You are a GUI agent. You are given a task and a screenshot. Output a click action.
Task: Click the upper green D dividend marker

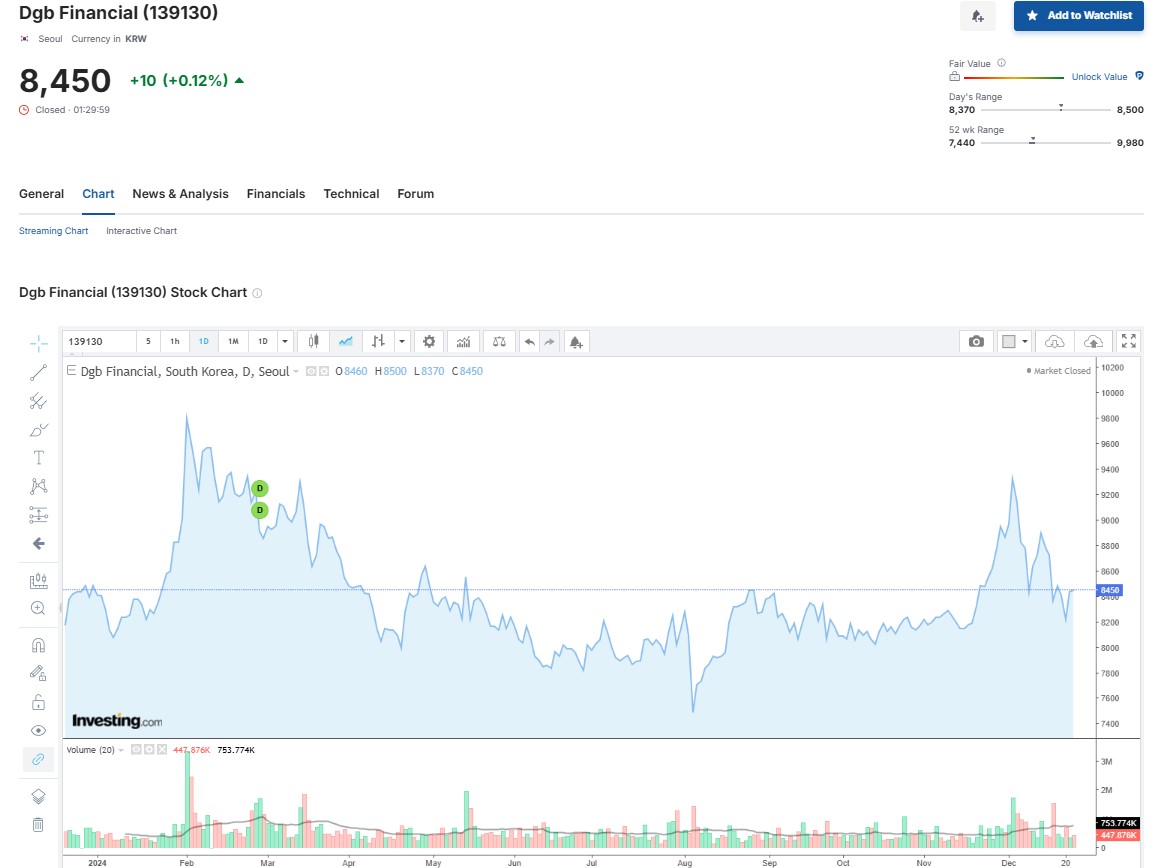click(259, 488)
